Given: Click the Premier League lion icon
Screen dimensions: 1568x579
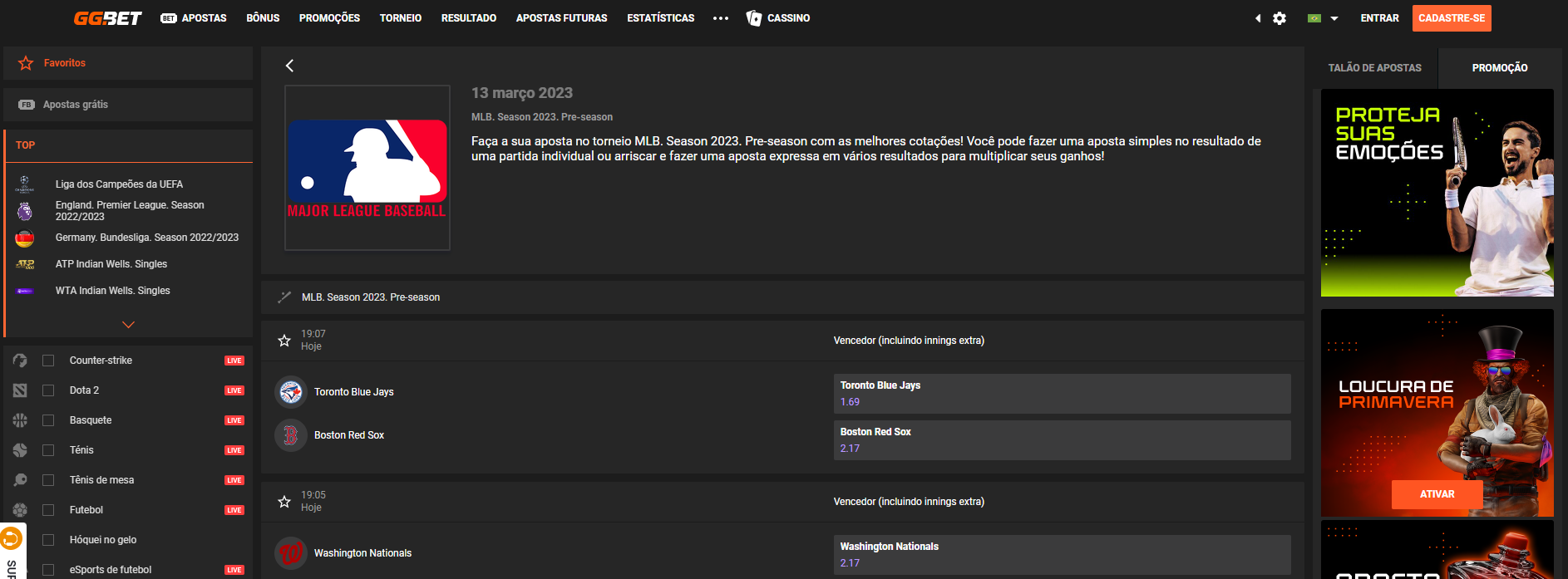Looking at the screenshot, I should tap(25, 211).
